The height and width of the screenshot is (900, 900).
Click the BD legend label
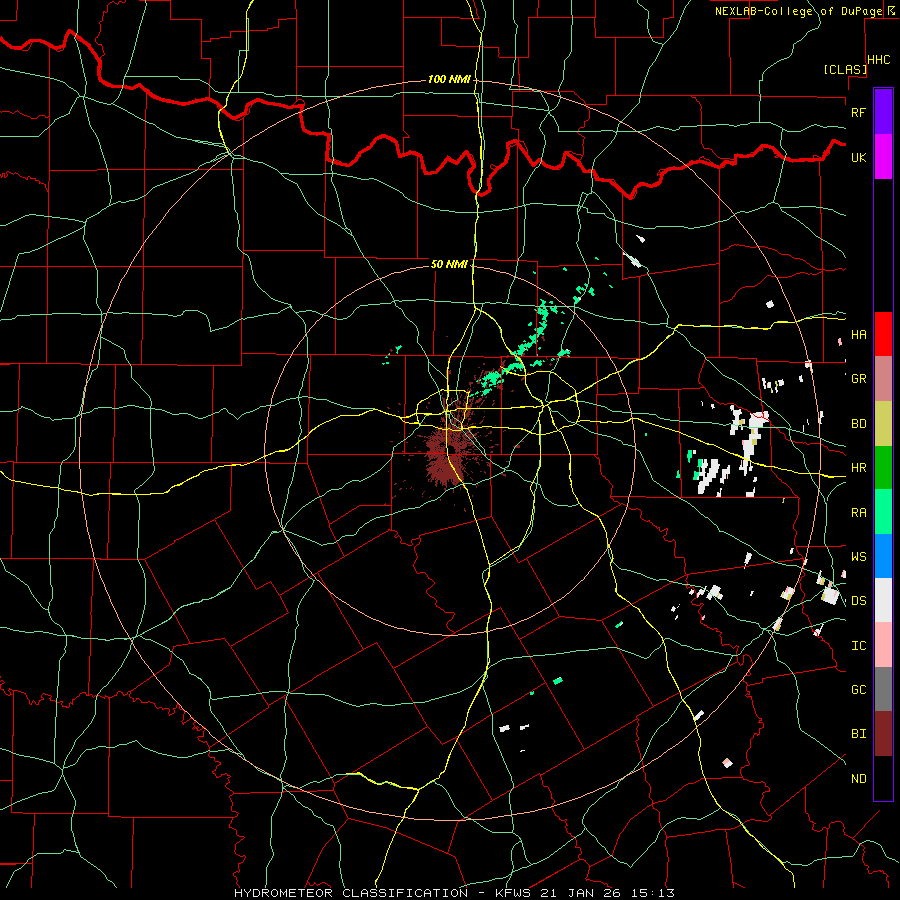[x=858, y=424]
